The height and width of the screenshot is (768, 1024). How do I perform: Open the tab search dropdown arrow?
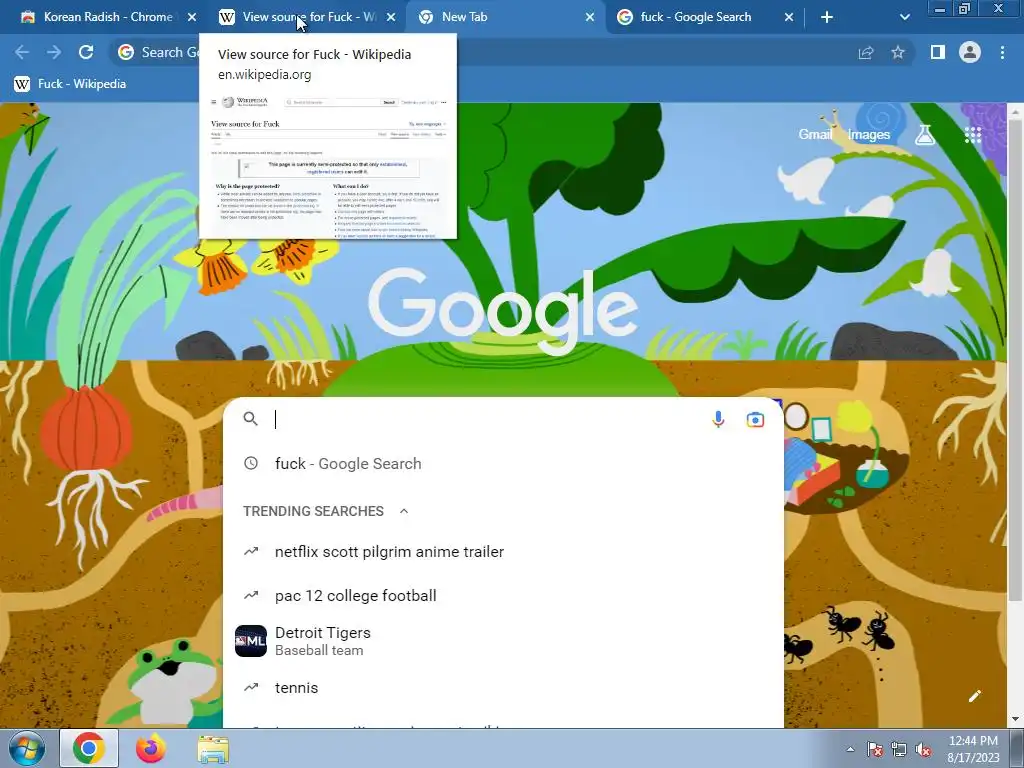904,18
